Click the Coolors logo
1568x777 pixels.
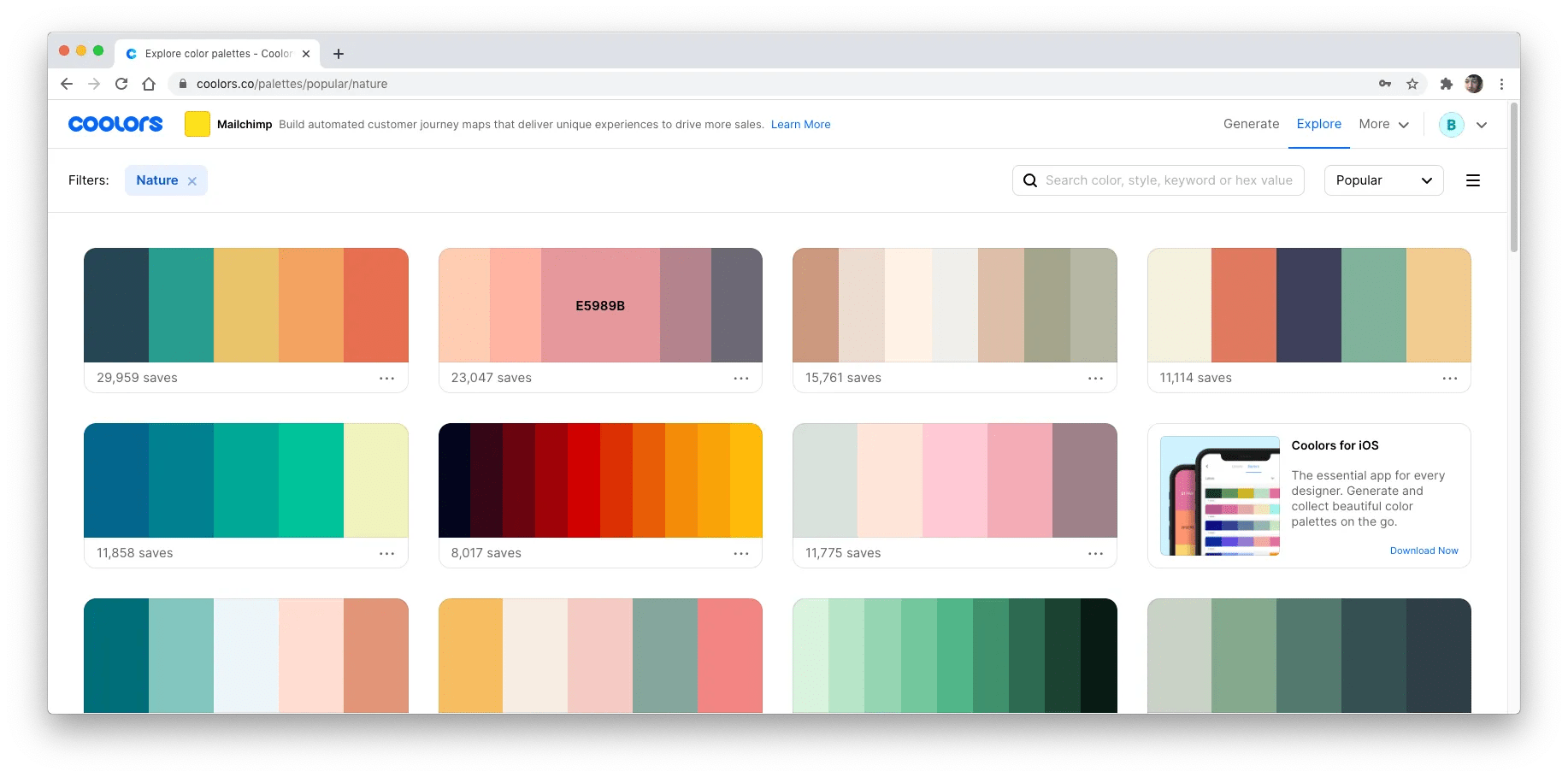pos(115,123)
